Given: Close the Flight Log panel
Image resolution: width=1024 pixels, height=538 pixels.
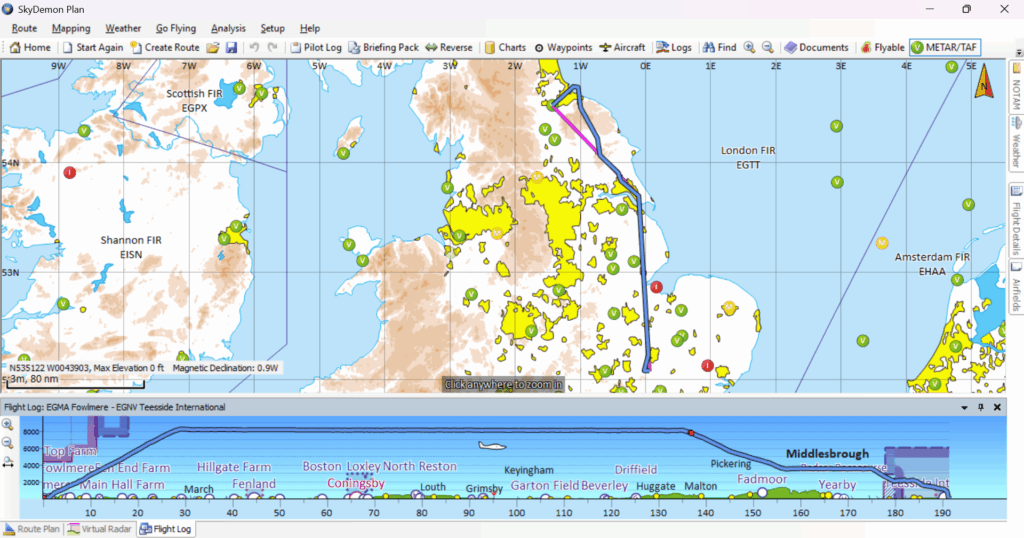Looking at the screenshot, I should coord(997,407).
